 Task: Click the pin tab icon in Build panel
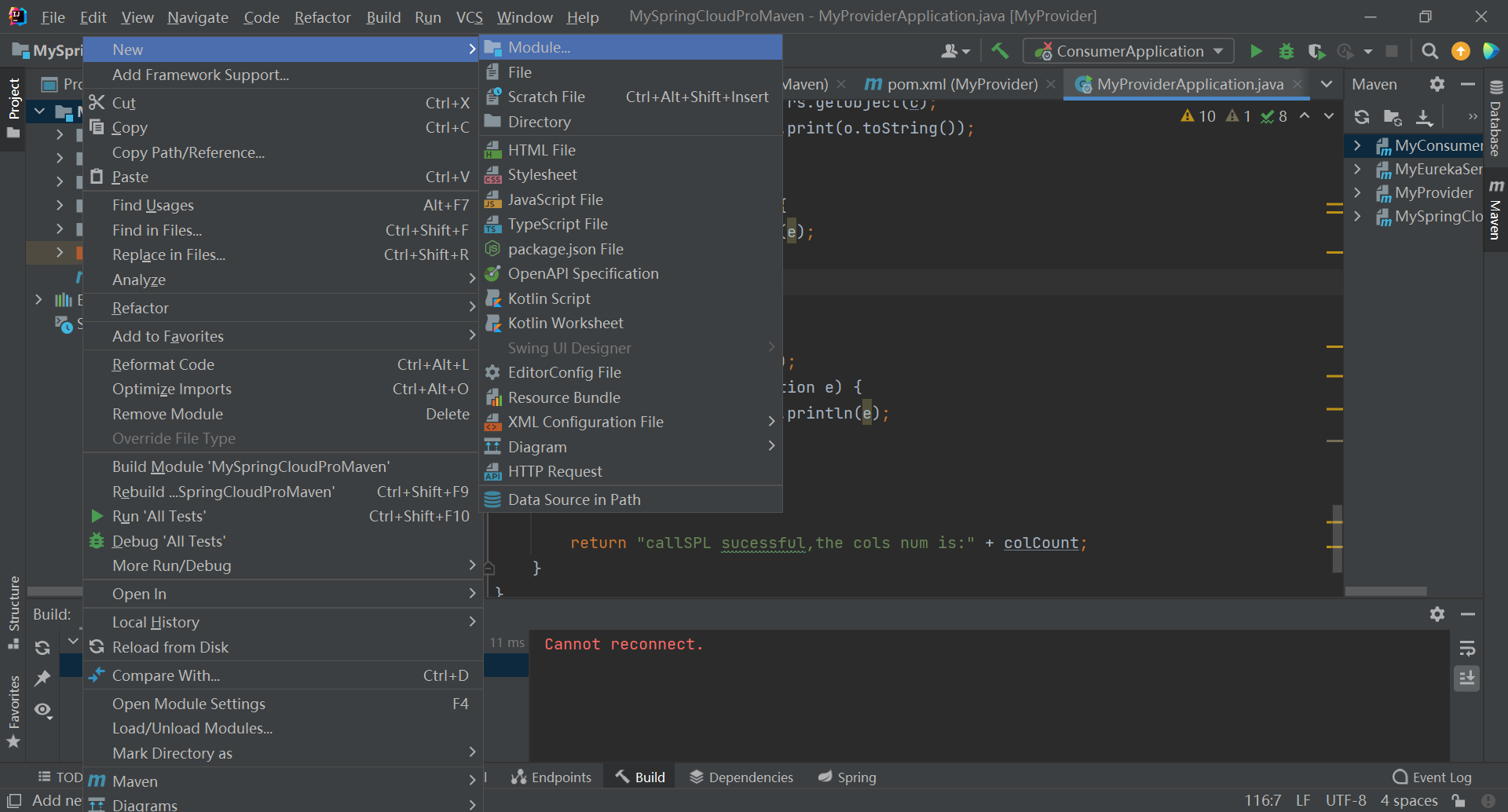42,678
